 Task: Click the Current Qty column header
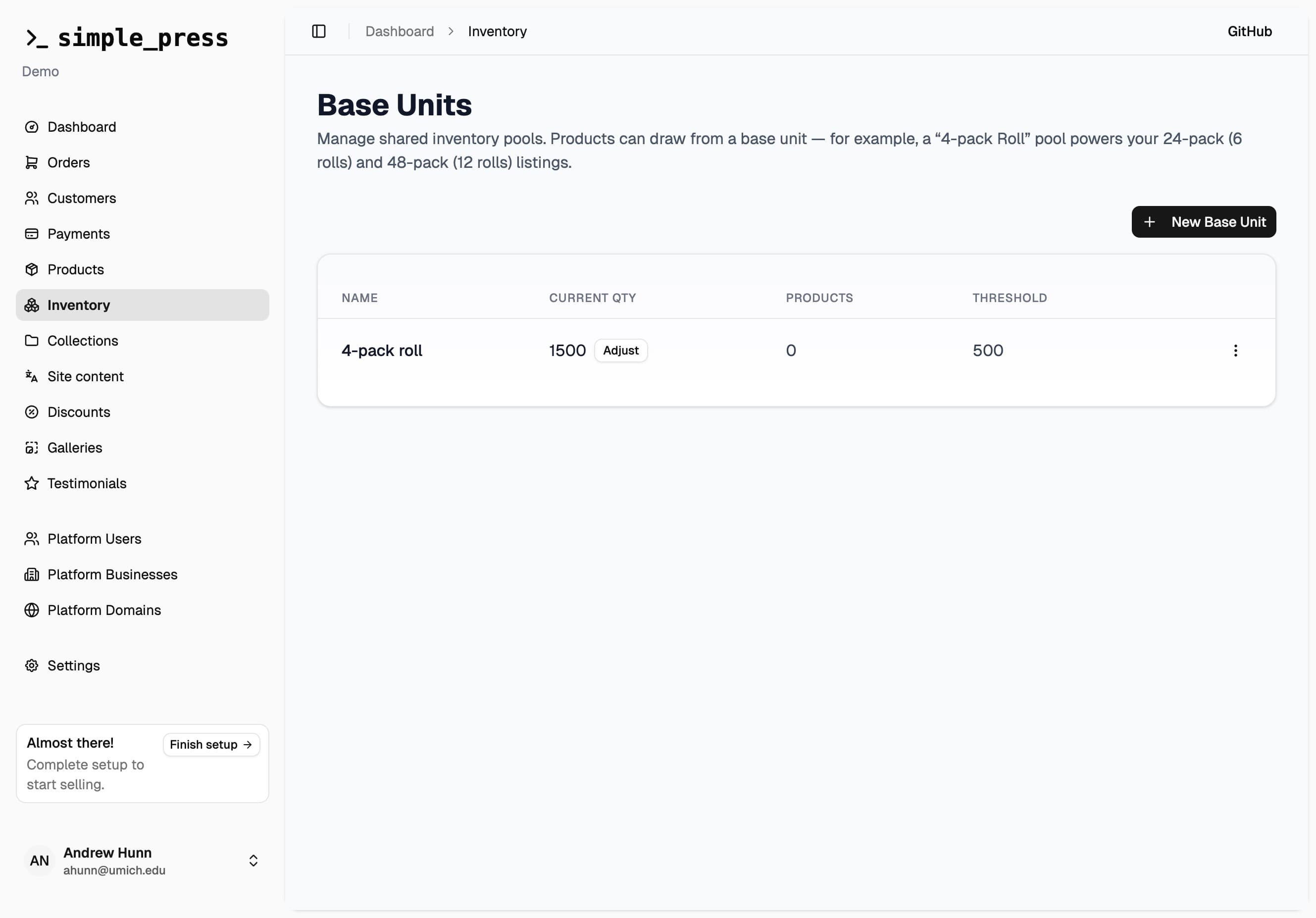[592, 298]
